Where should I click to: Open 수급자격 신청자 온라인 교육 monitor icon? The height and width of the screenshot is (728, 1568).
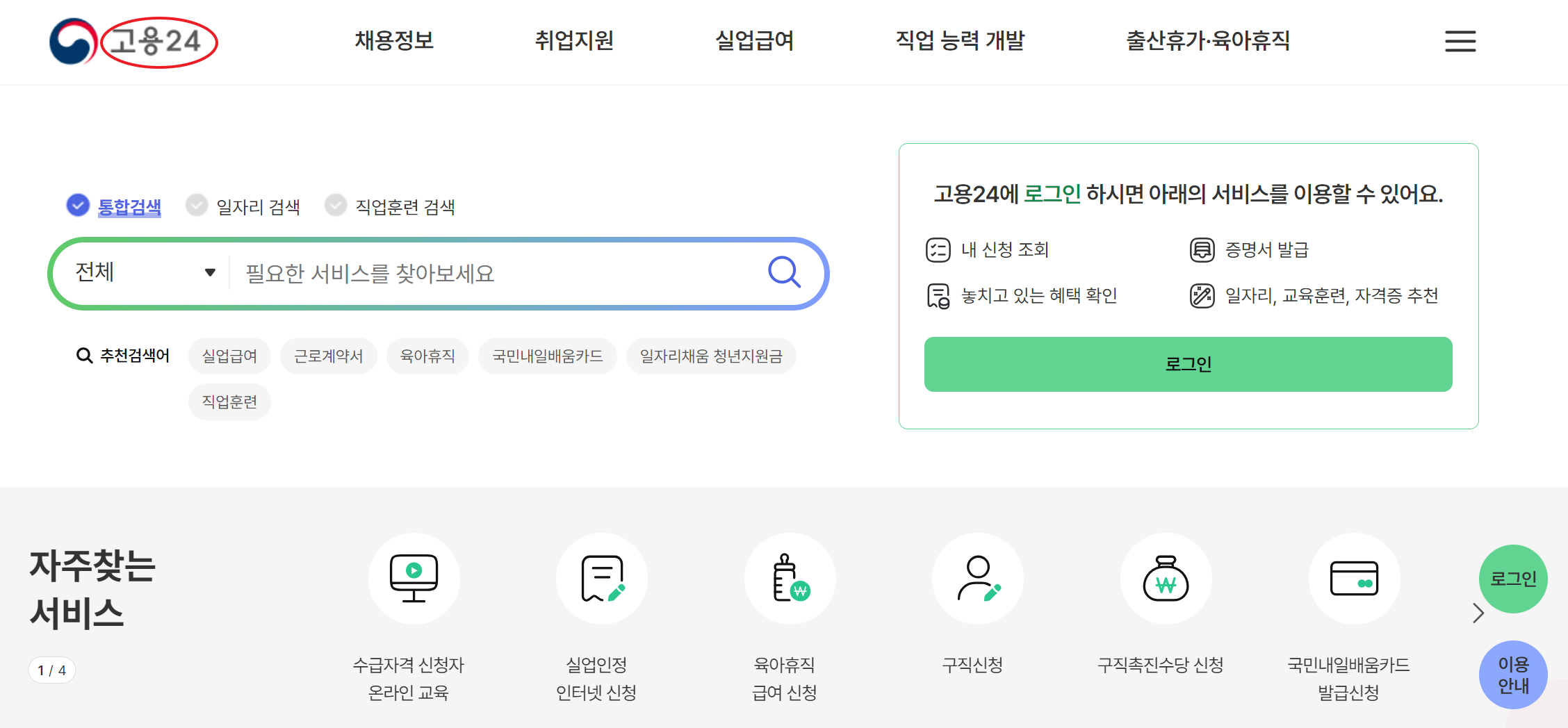pyautogui.click(x=414, y=578)
